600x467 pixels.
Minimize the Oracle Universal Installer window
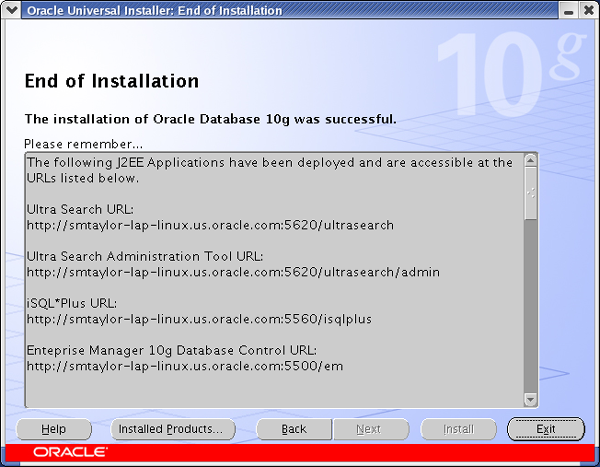click(567, 11)
